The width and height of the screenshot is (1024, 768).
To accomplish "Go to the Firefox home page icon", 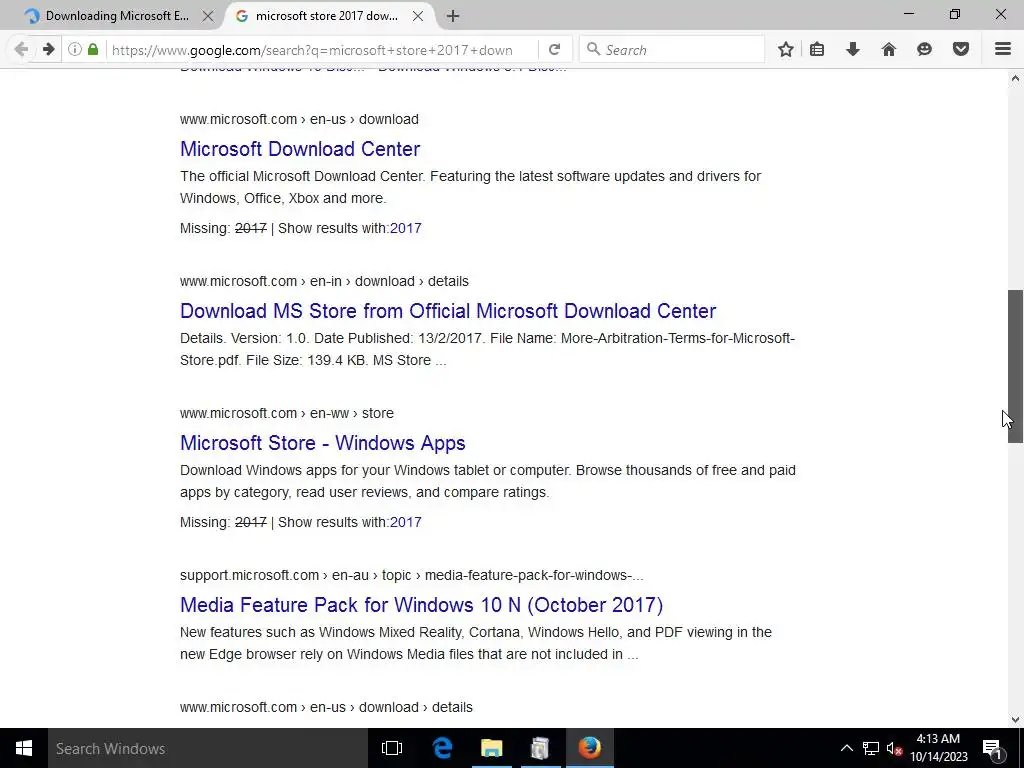I will (x=889, y=50).
